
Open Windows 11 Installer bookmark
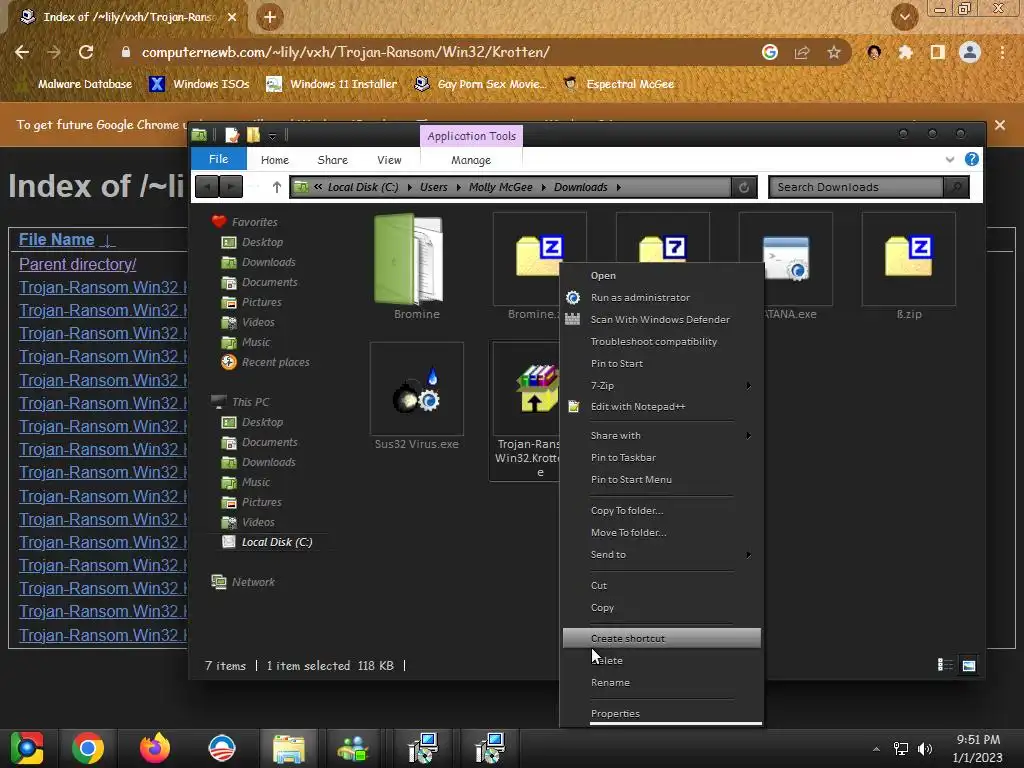(x=332, y=84)
